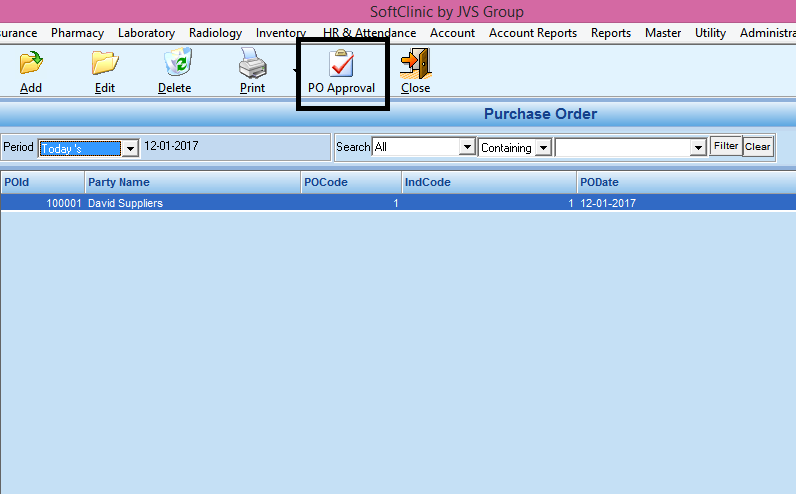Image resolution: width=796 pixels, height=494 pixels.
Task: Click the Delete recycle bin icon
Action: click(x=175, y=65)
